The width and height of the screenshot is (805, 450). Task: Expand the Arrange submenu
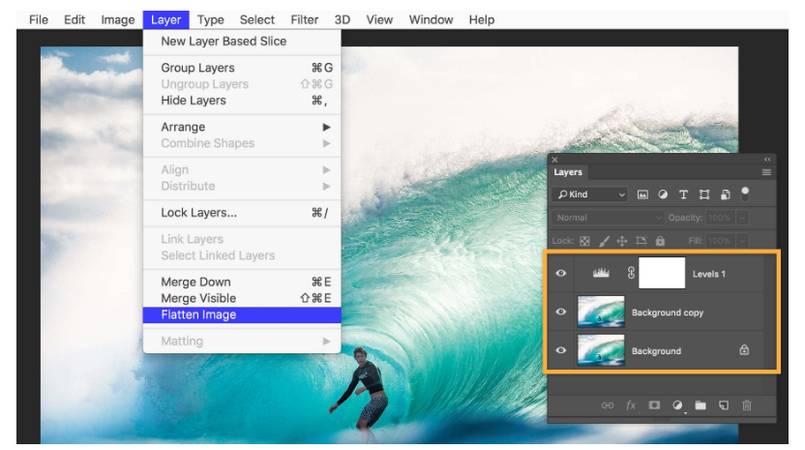(327, 127)
